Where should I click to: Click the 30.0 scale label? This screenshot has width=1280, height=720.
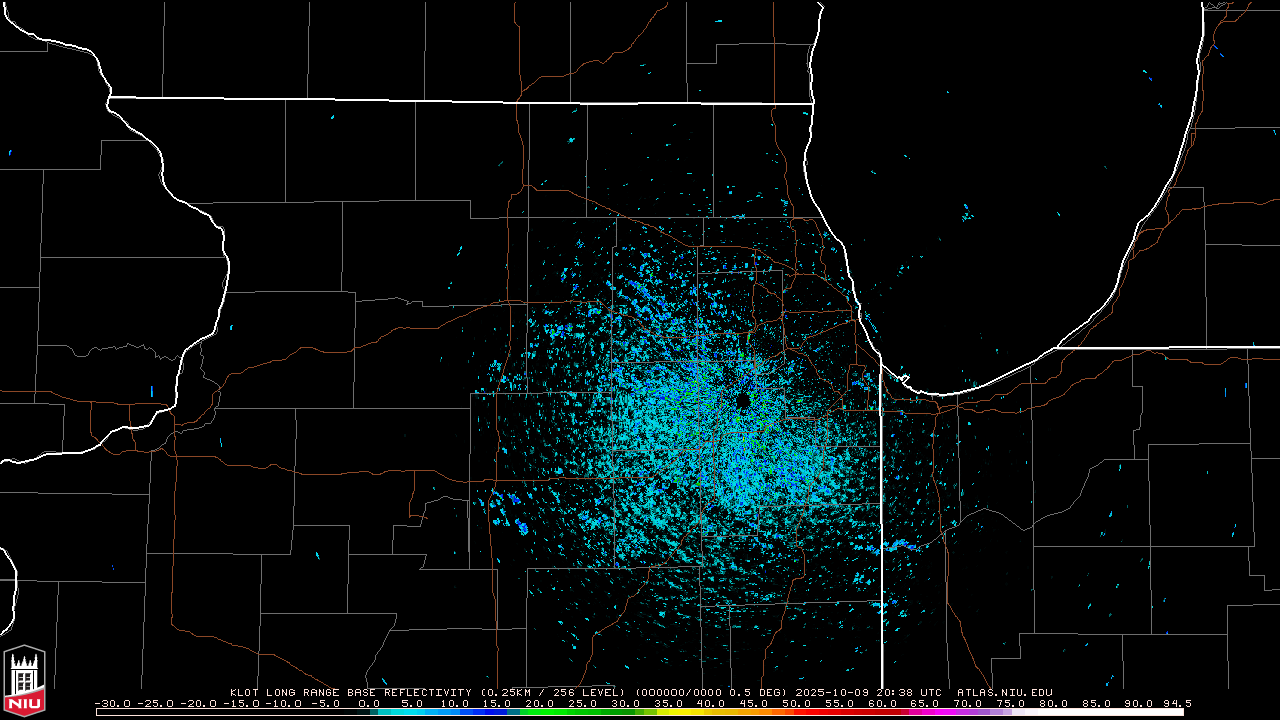pyautogui.click(x=626, y=704)
